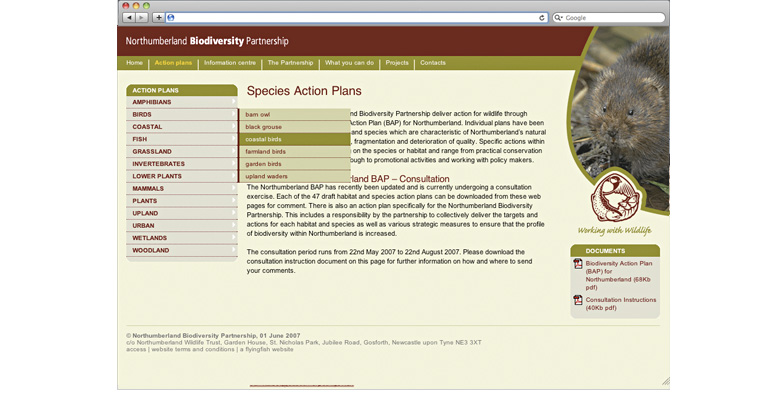Viewport: 780px width, 415px height.
Task: Click the browser forward arrow button
Action: [x=142, y=17]
